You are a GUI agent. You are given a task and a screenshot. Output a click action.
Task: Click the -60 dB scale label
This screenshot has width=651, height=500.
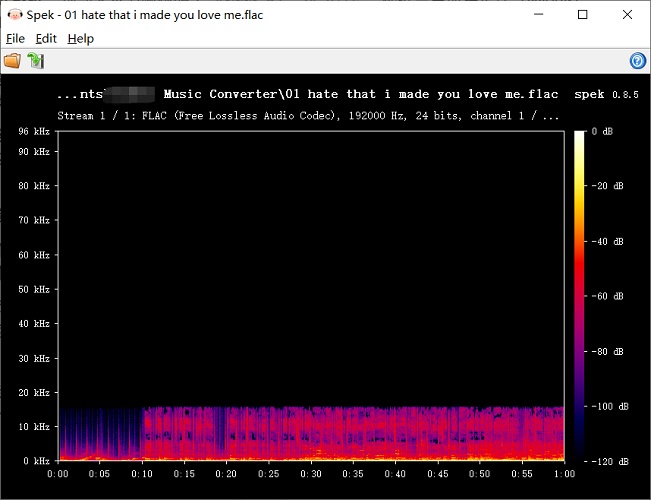point(607,296)
